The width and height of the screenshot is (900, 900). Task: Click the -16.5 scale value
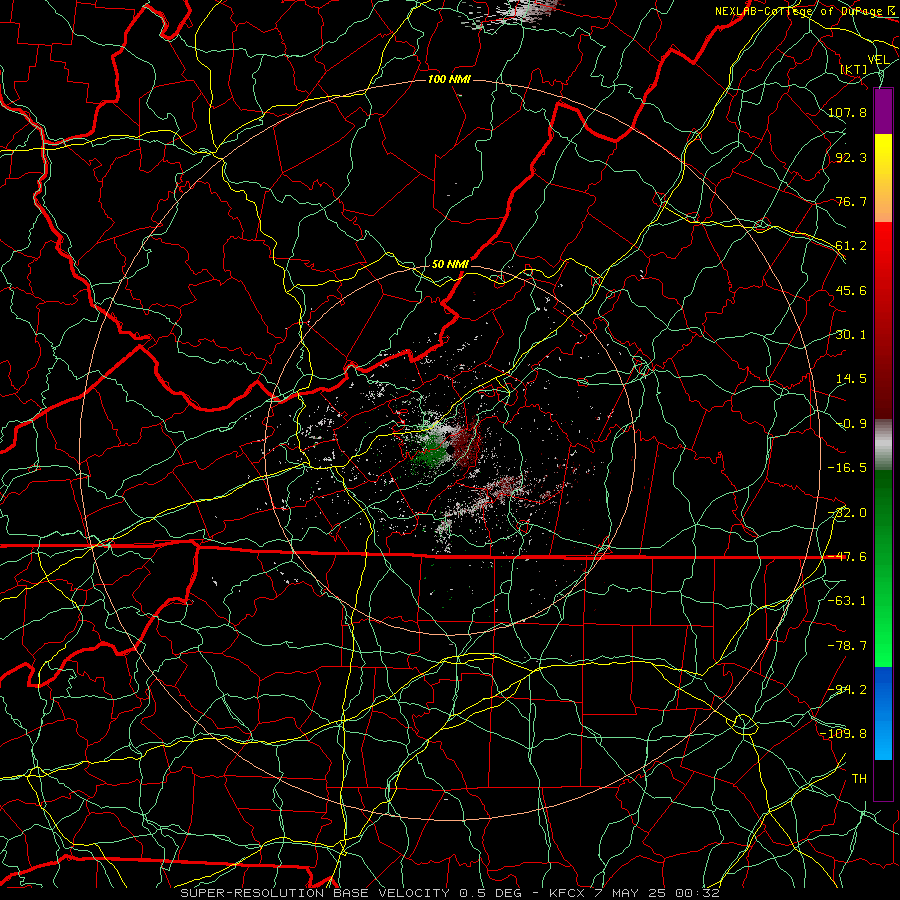(847, 468)
